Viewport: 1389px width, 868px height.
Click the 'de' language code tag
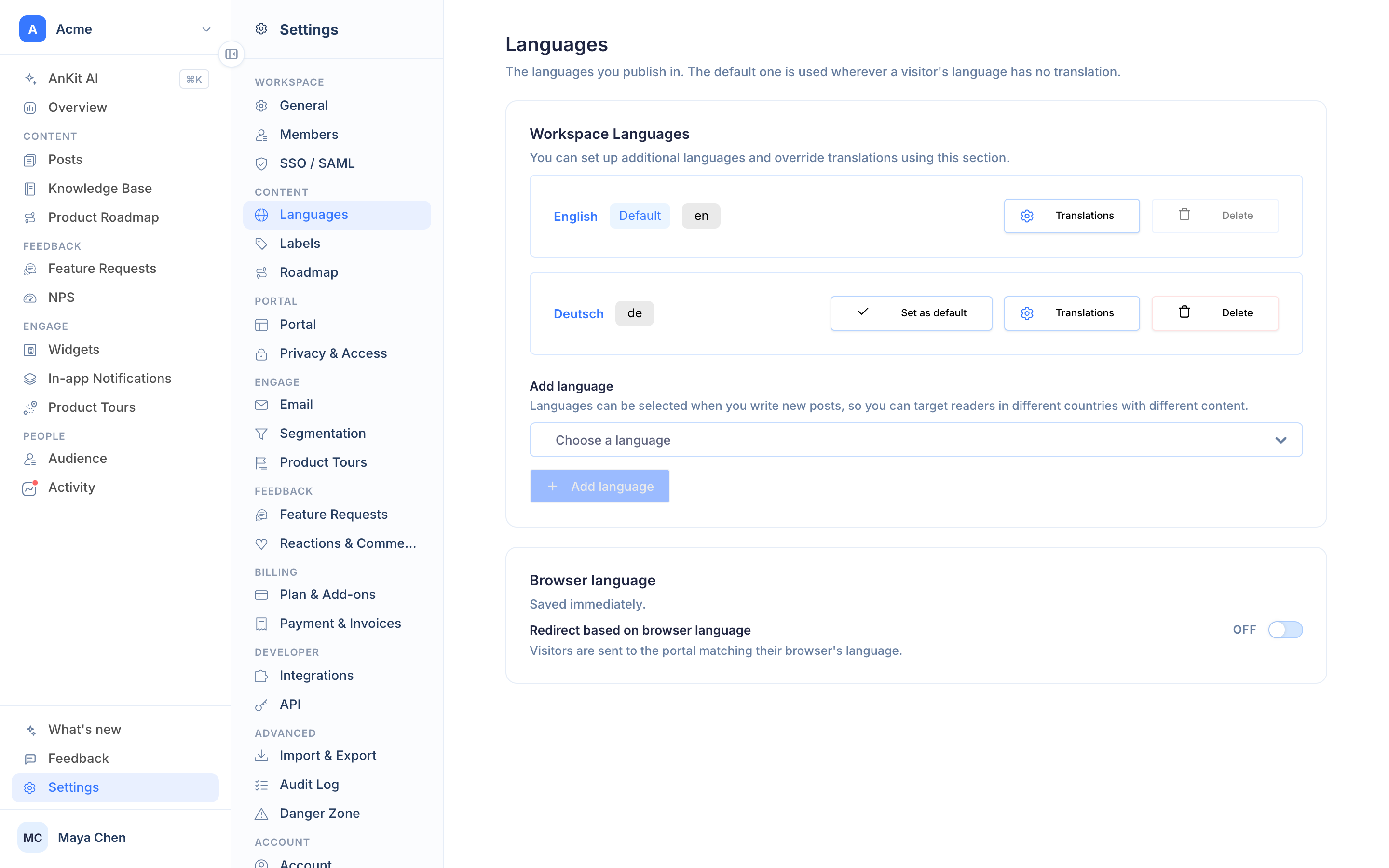(x=634, y=313)
